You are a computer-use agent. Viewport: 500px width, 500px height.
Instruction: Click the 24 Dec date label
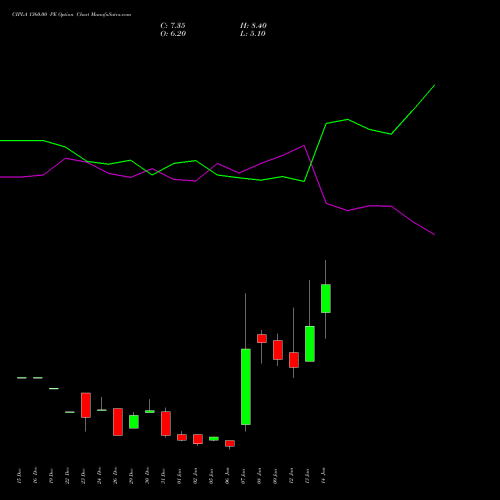coord(99,476)
